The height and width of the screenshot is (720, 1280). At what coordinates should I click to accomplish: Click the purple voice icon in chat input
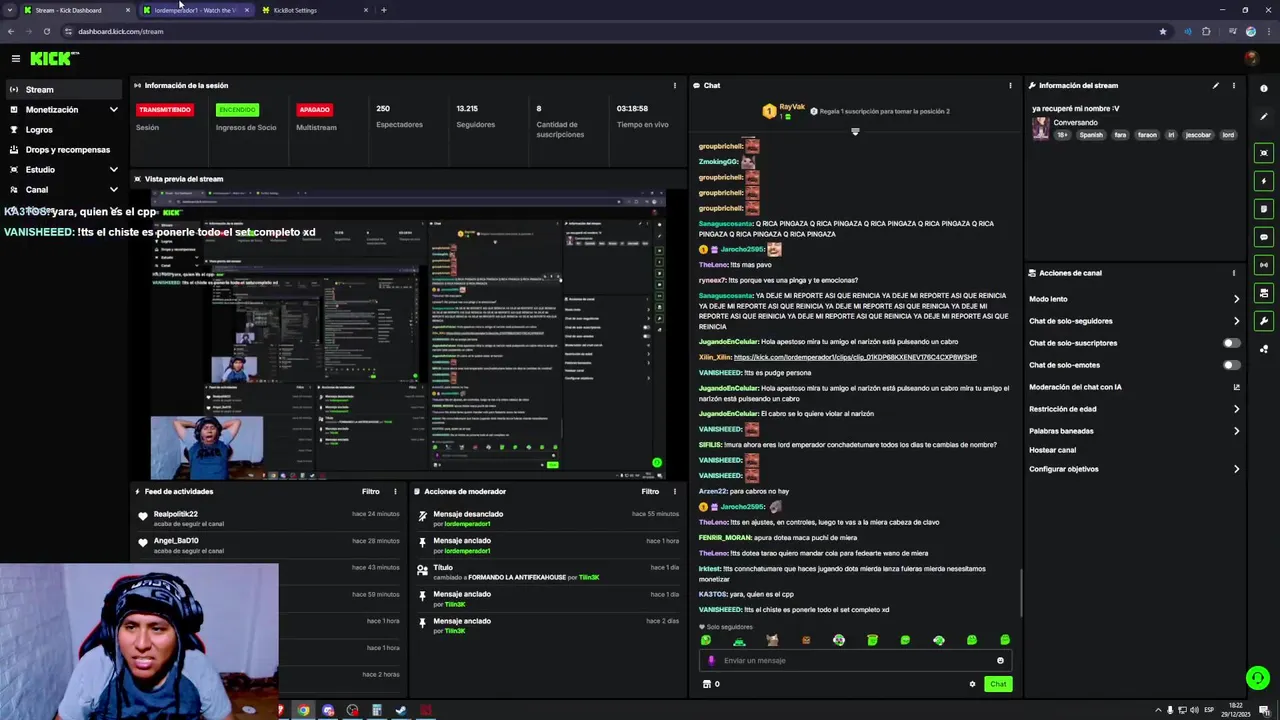pyautogui.click(x=712, y=660)
